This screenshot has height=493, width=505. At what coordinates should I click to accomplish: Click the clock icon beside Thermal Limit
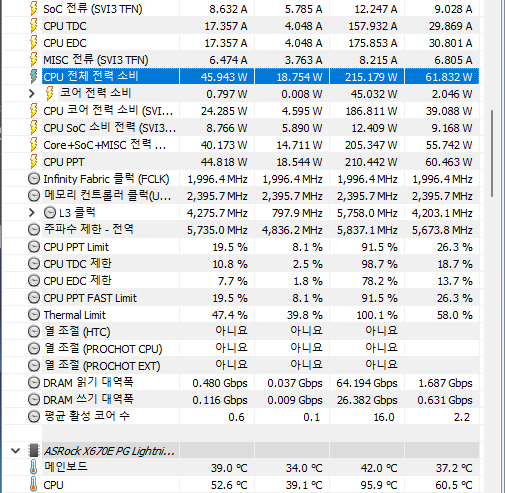[x=34, y=315]
